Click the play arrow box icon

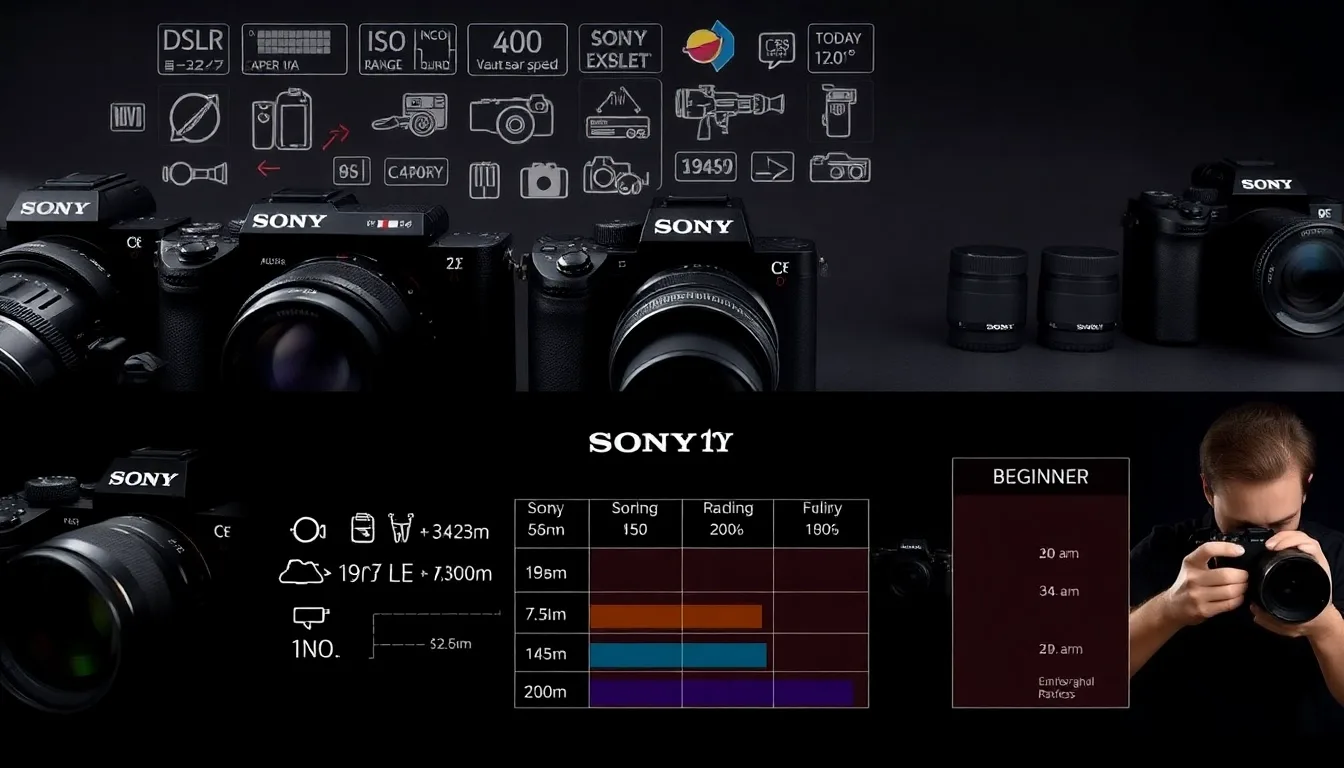[x=772, y=166]
